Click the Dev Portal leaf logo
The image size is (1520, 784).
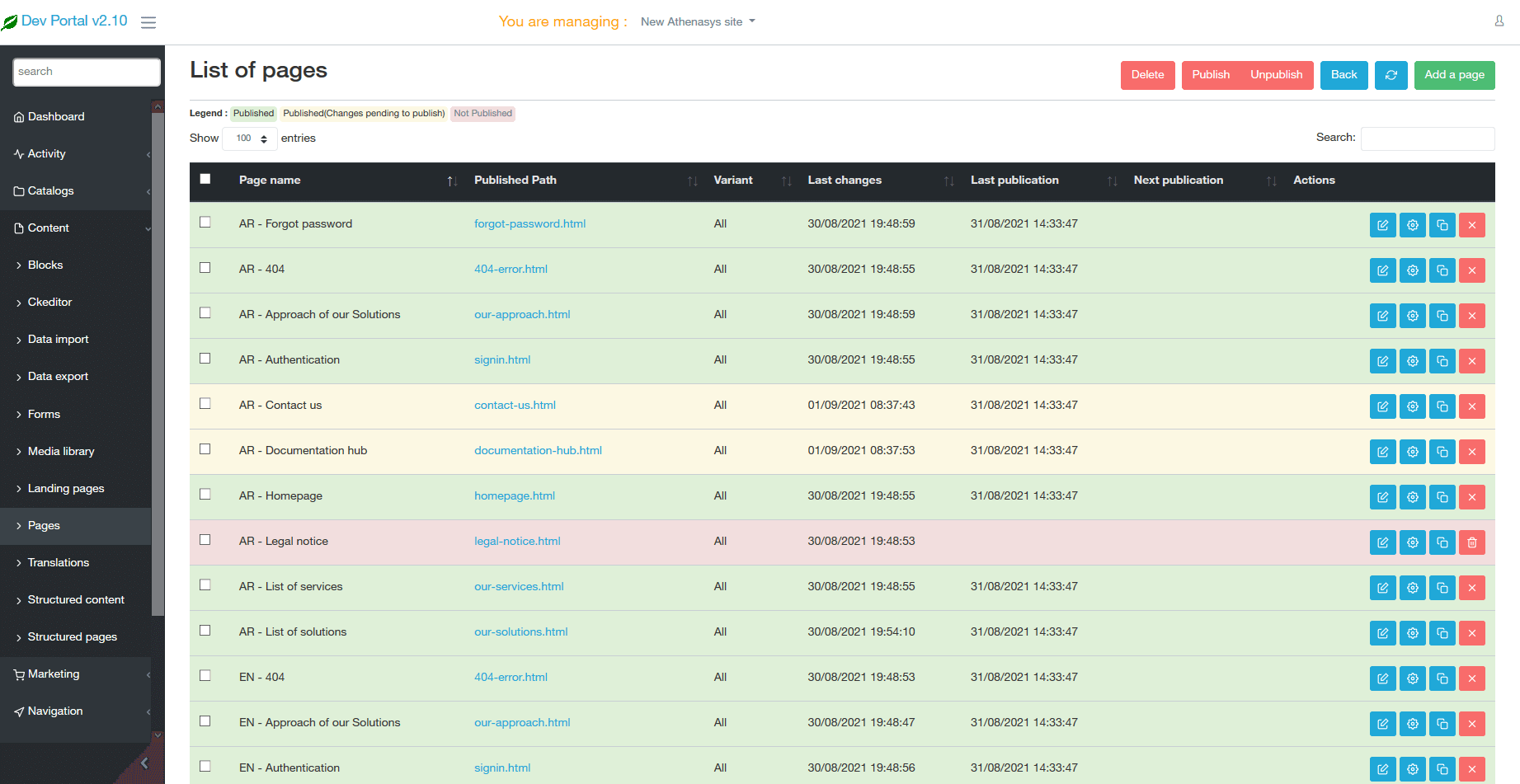(10, 22)
